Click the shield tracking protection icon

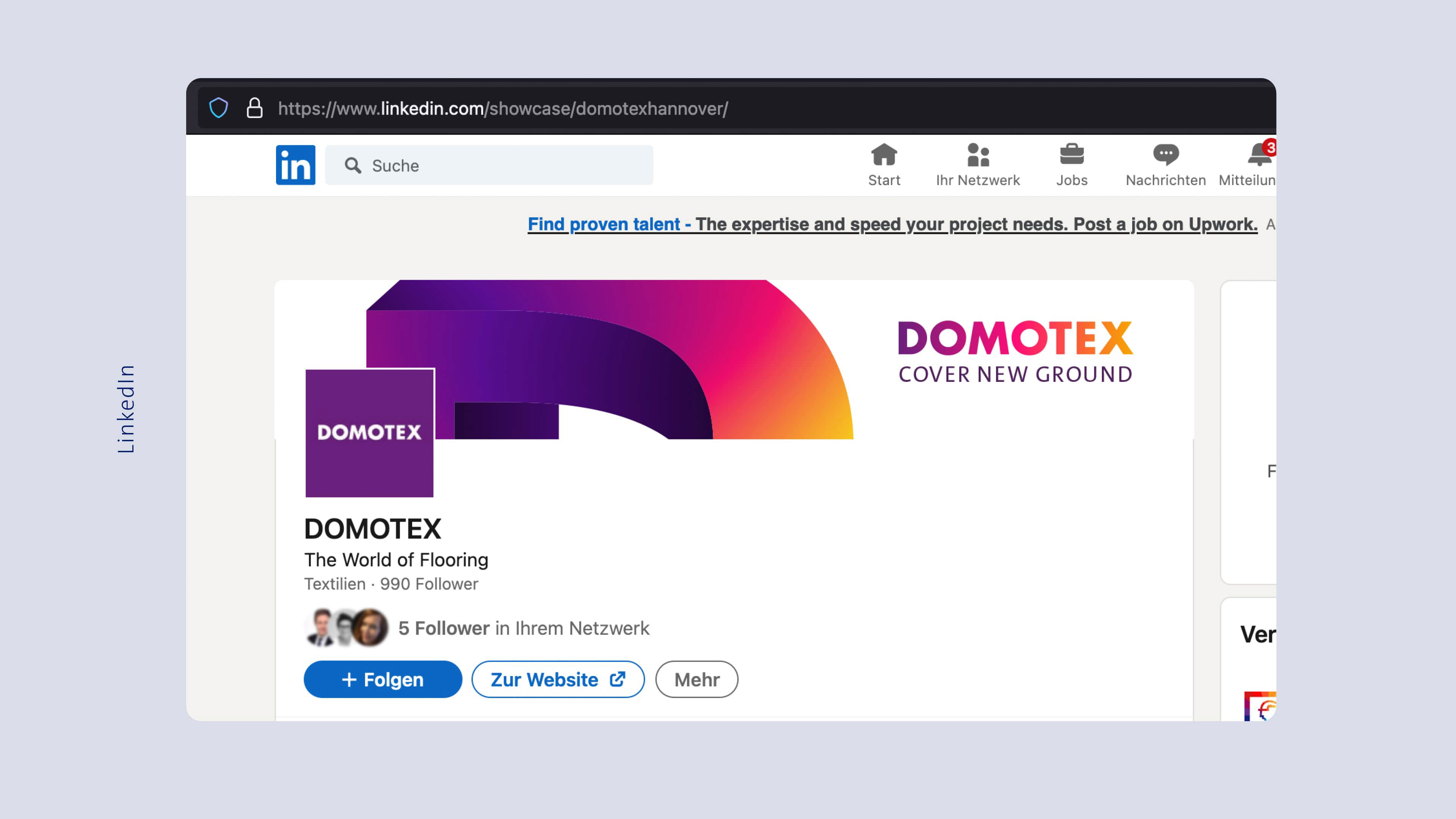pyautogui.click(x=219, y=107)
